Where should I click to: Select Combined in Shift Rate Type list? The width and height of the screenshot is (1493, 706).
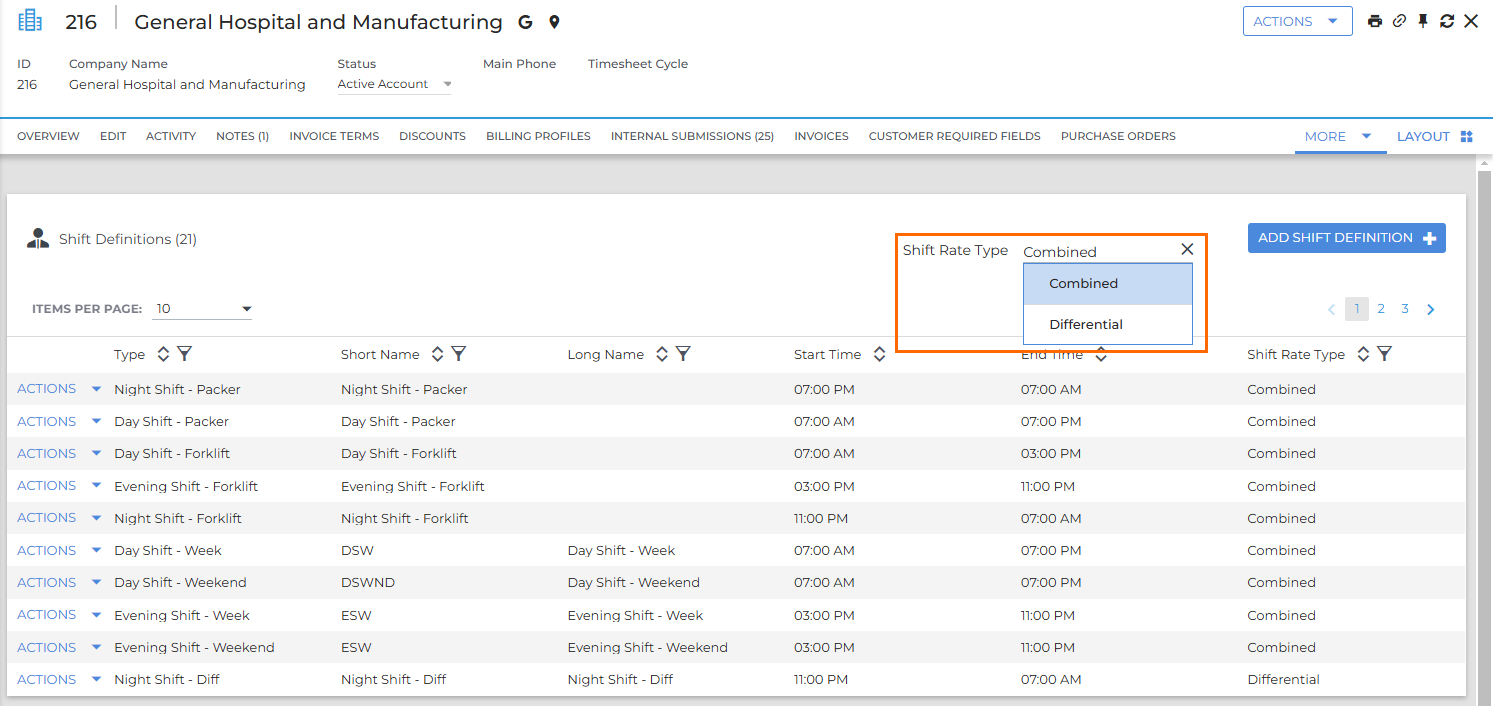1108,284
